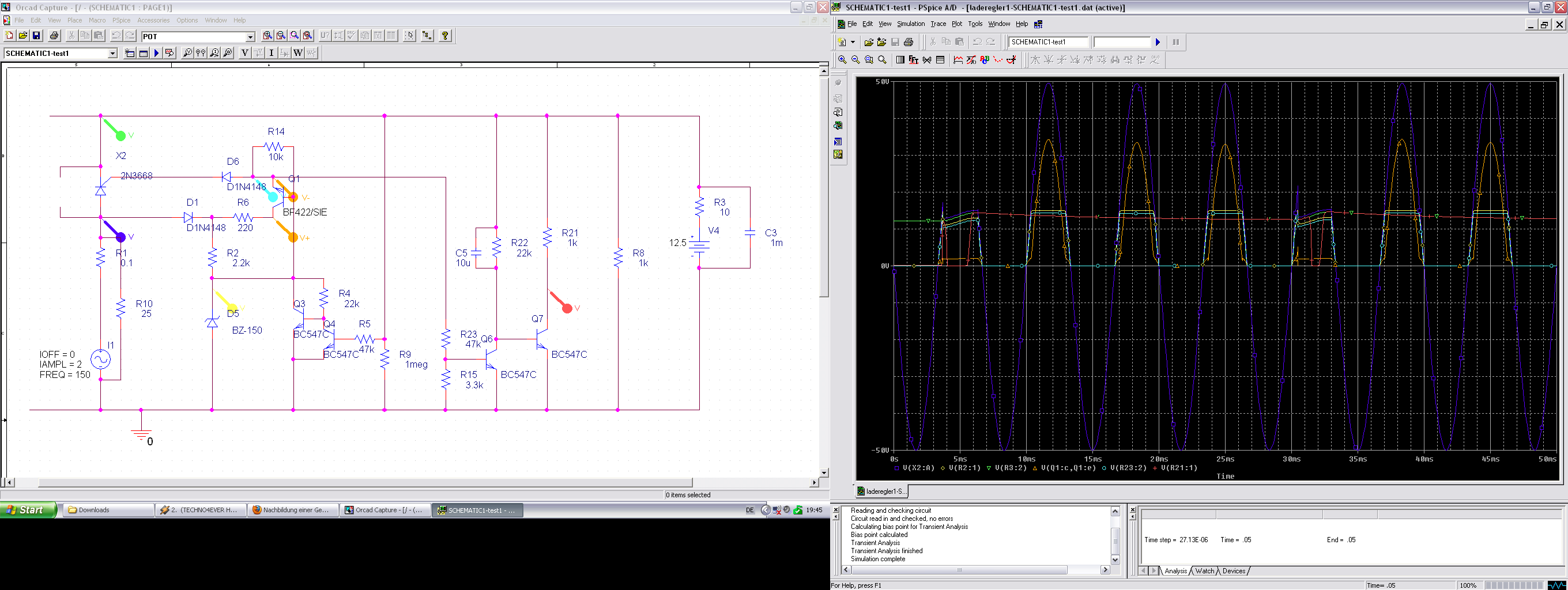Expand the POT part dropdown

[250, 36]
